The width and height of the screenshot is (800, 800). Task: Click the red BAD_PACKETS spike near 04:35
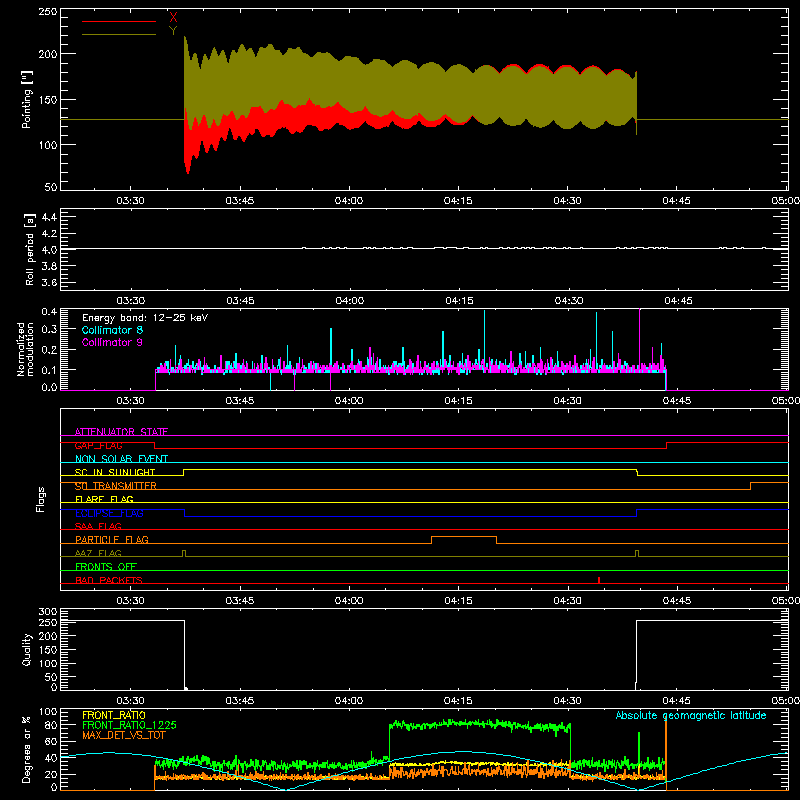tap(598, 580)
